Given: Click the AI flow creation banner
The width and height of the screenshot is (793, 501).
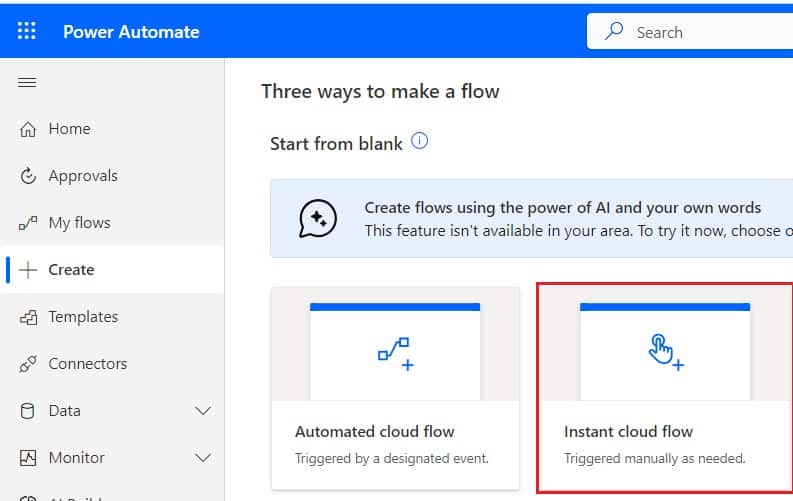Looking at the screenshot, I should click(x=532, y=218).
